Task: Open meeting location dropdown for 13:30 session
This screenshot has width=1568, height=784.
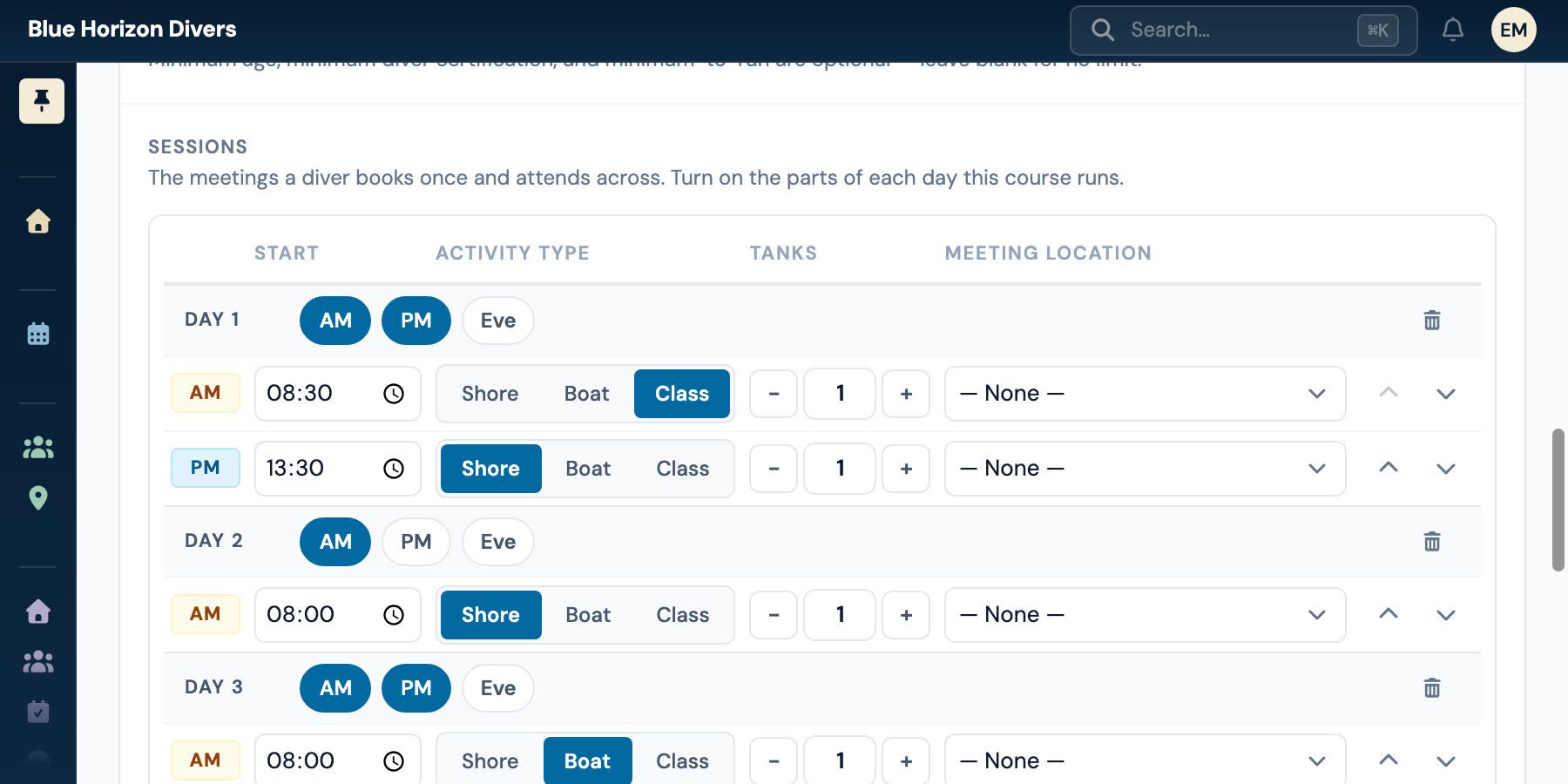Action: pyautogui.click(x=1146, y=469)
